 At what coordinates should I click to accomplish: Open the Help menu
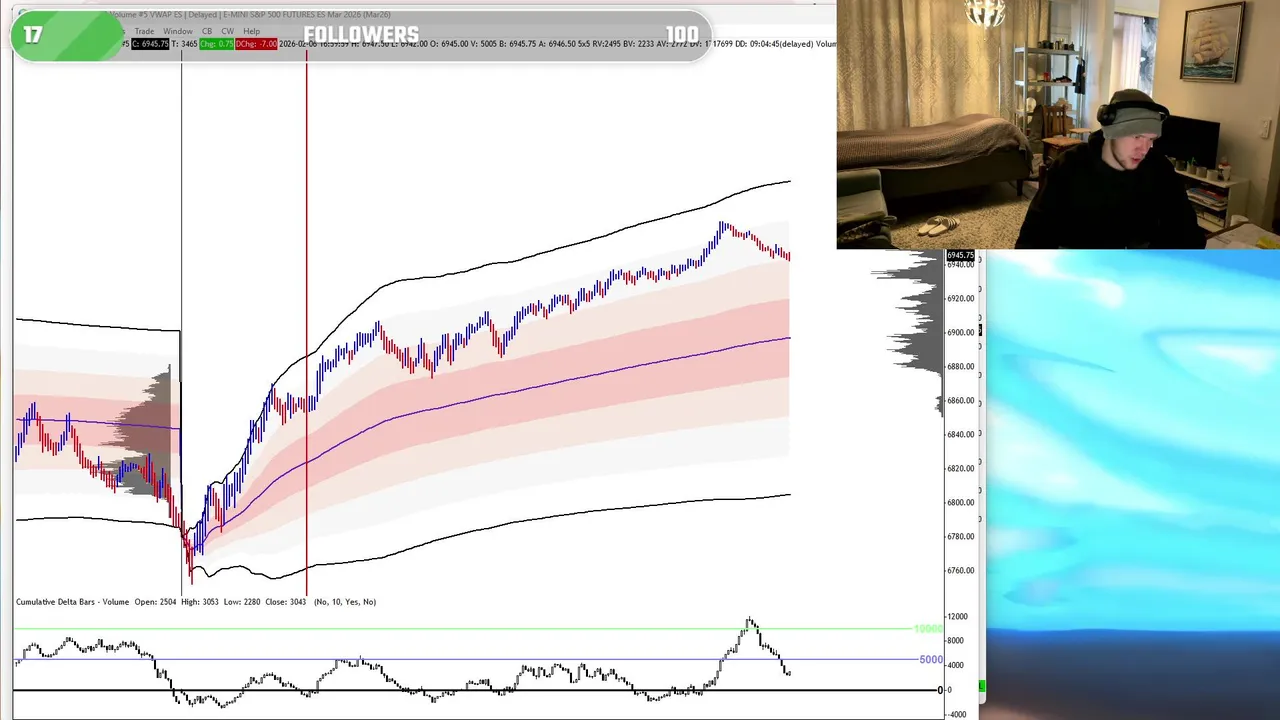pos(251,31)
